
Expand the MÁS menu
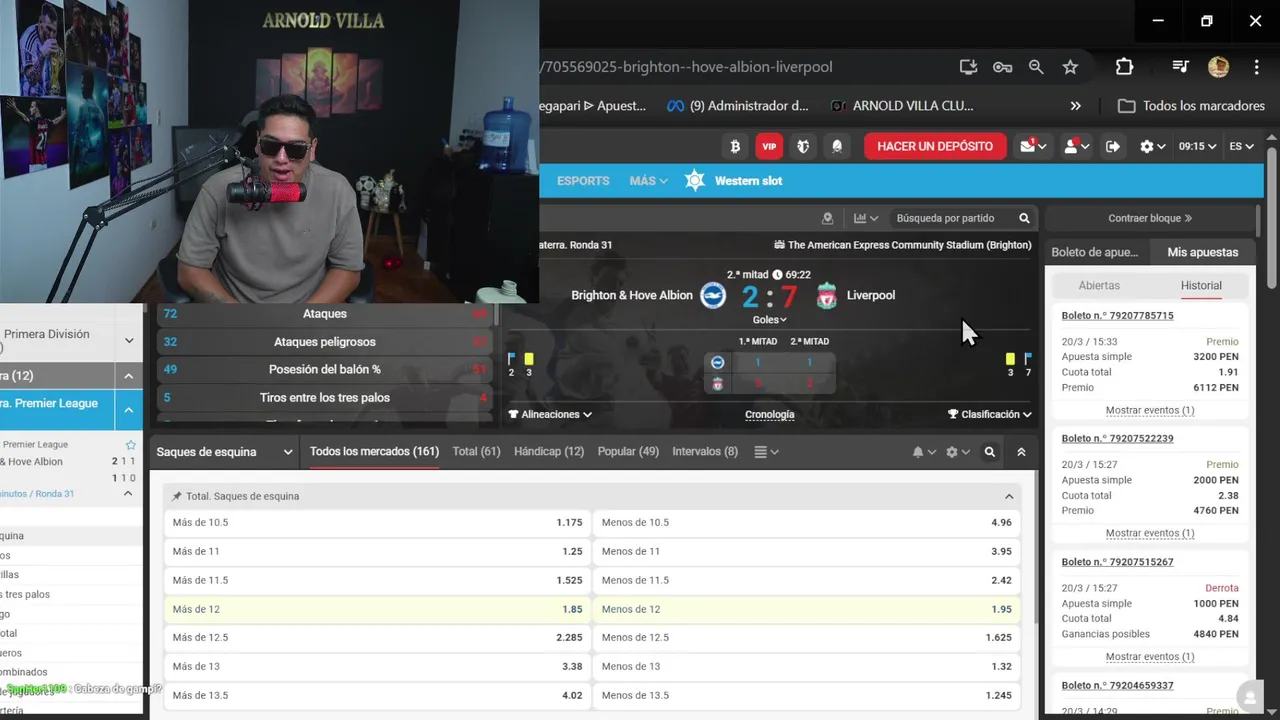(x=648, y=181)
